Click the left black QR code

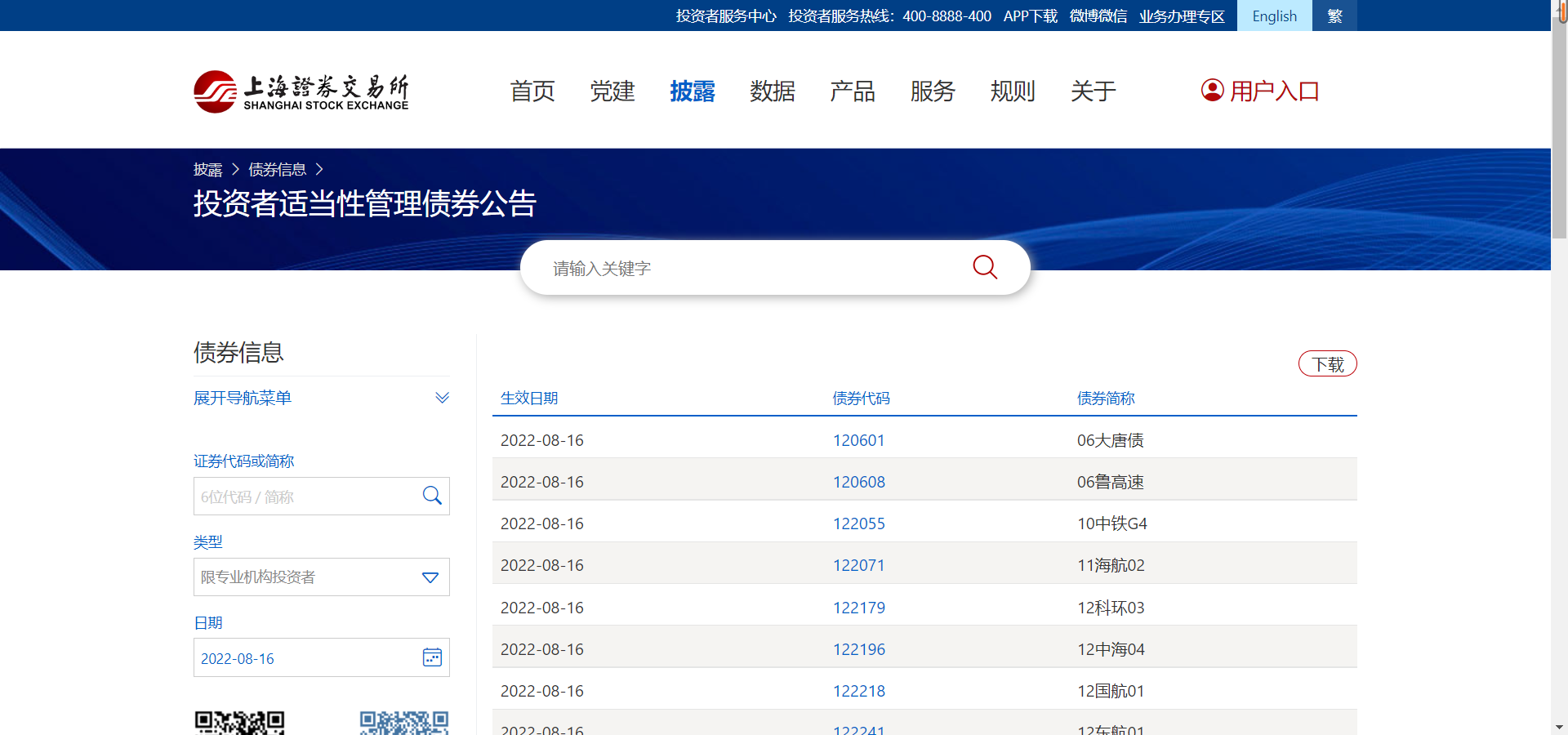pyautogui.click(x=239, y=723)
